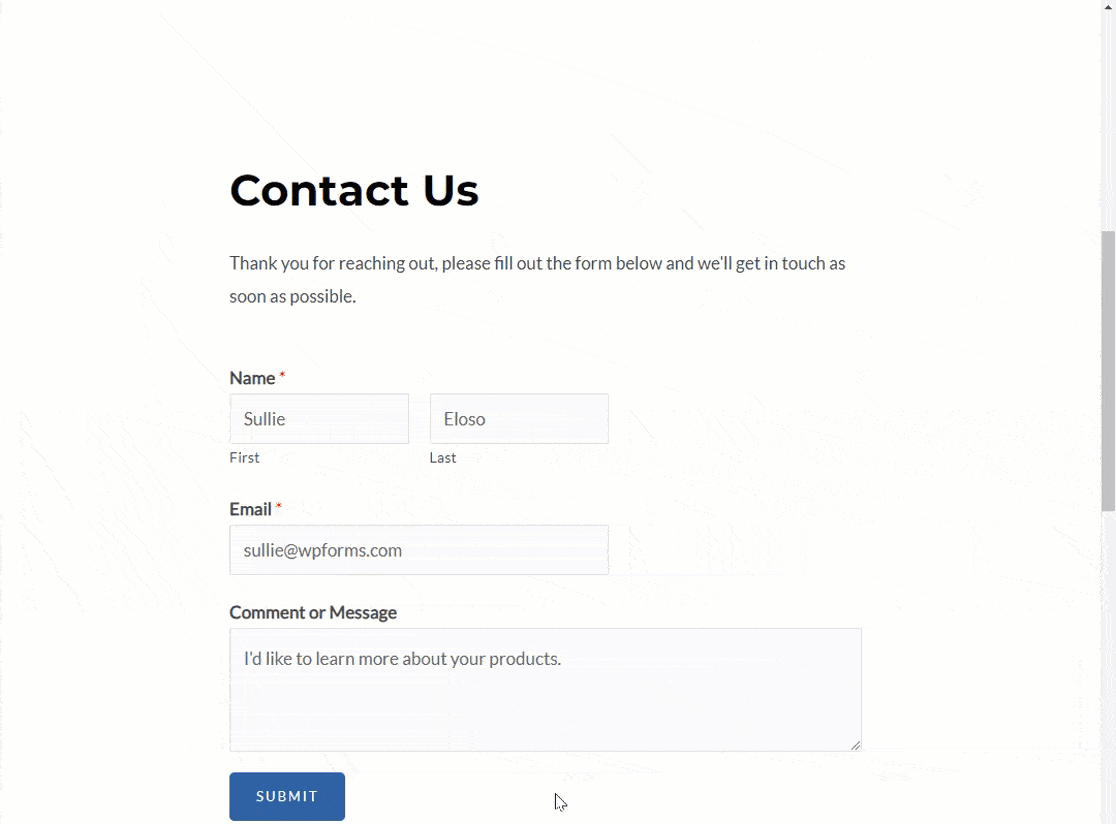This screenshot has height=824, width=1116.
Task: Click the red asterisk beside Name
Action: coord(282,376)
